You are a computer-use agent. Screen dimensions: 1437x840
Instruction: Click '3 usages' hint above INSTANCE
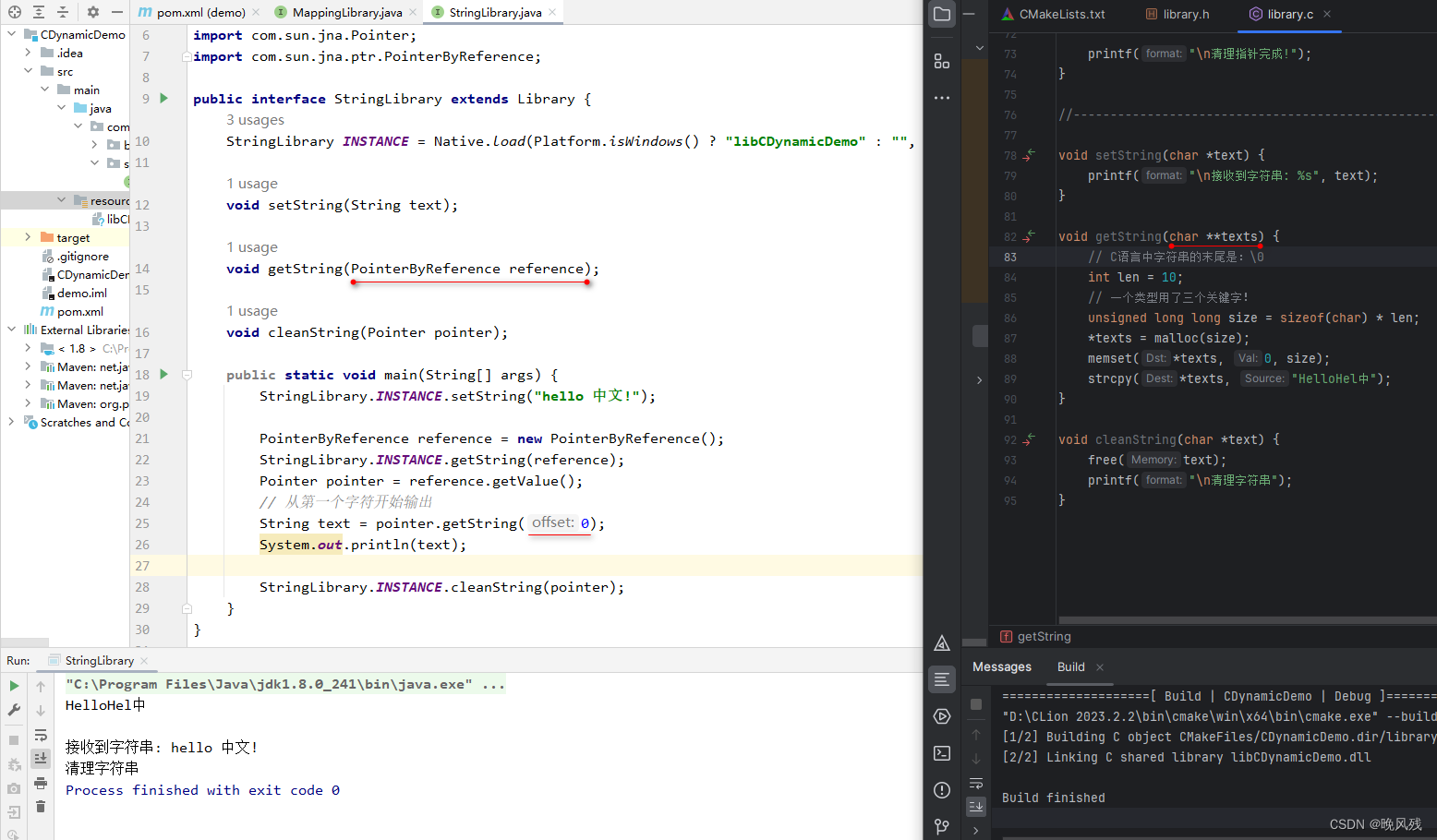point(255,120)
